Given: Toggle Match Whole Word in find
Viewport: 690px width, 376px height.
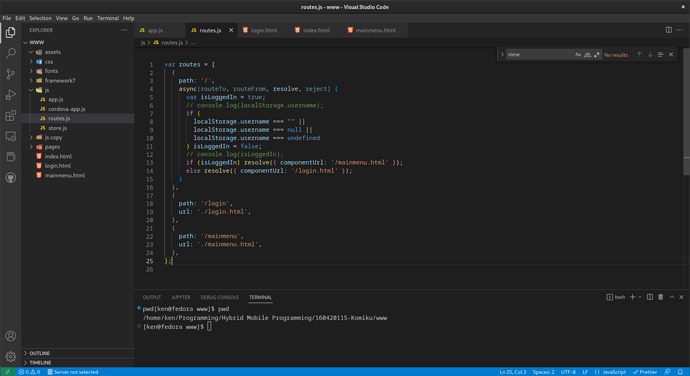Looking at the screenshot, I should pos(587,55).
